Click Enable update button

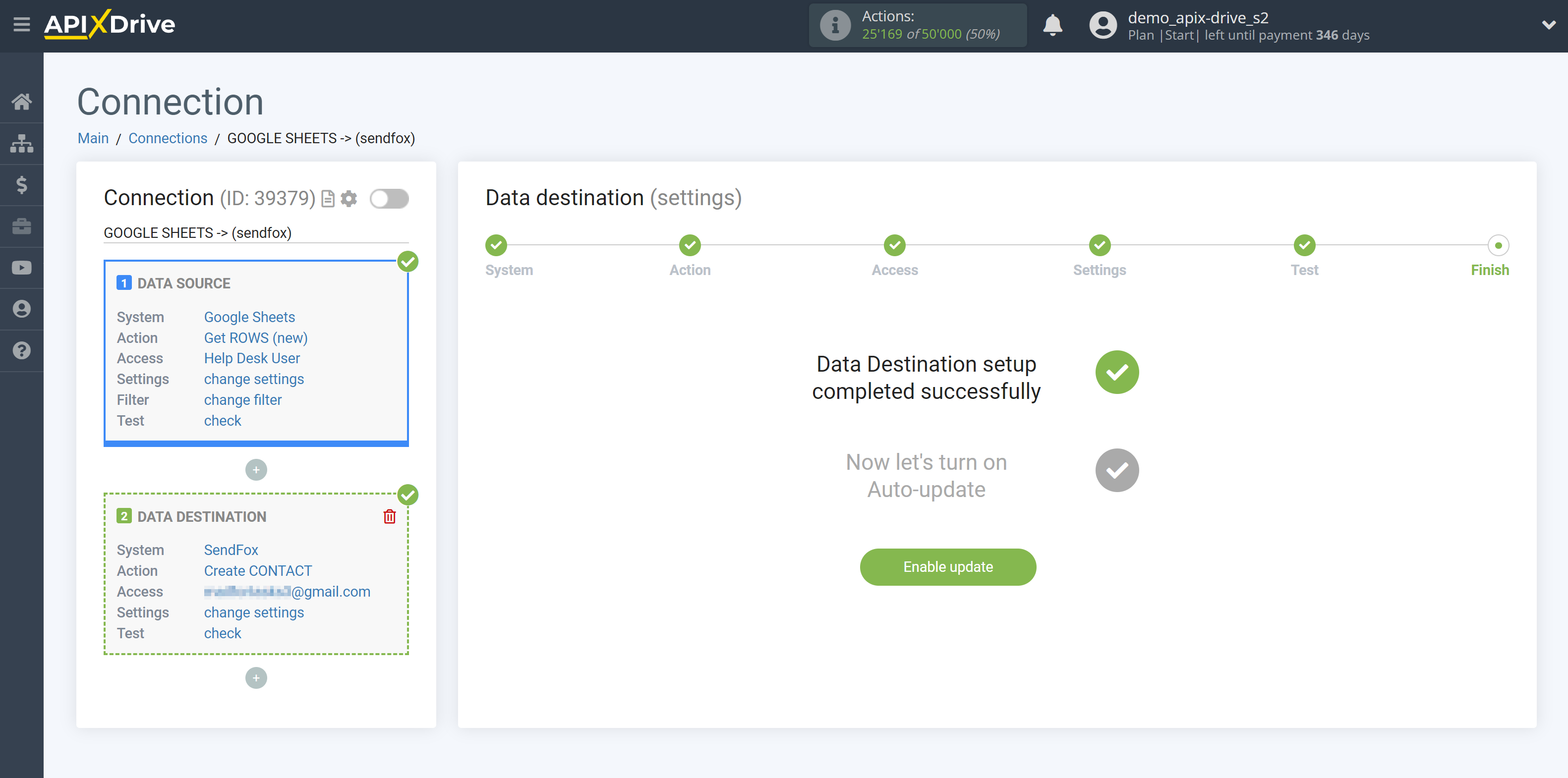coord(948,567)
